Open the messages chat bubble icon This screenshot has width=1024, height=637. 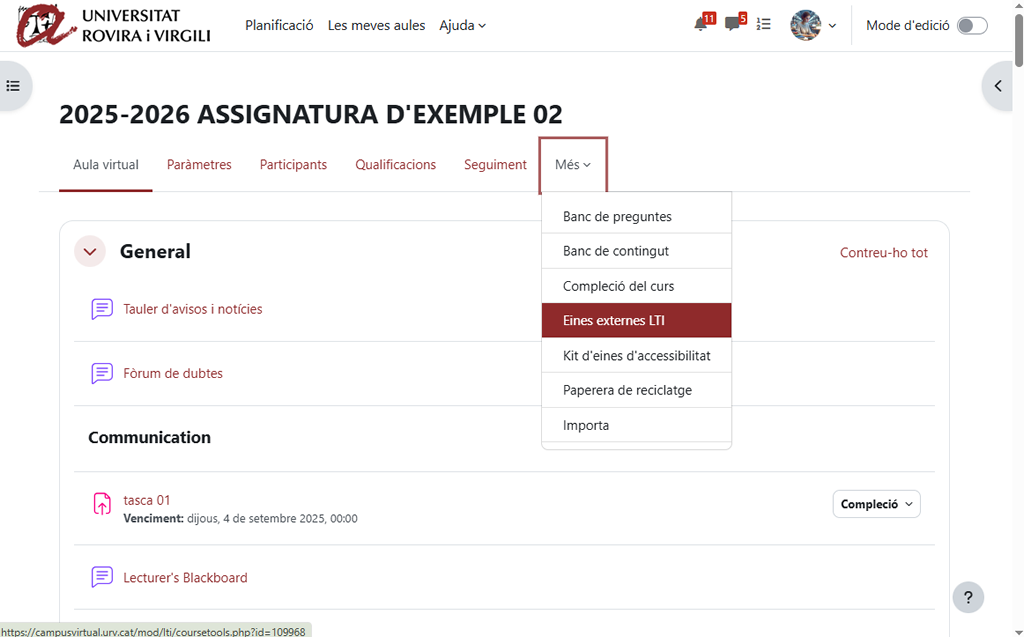click(x=733, y=25)
